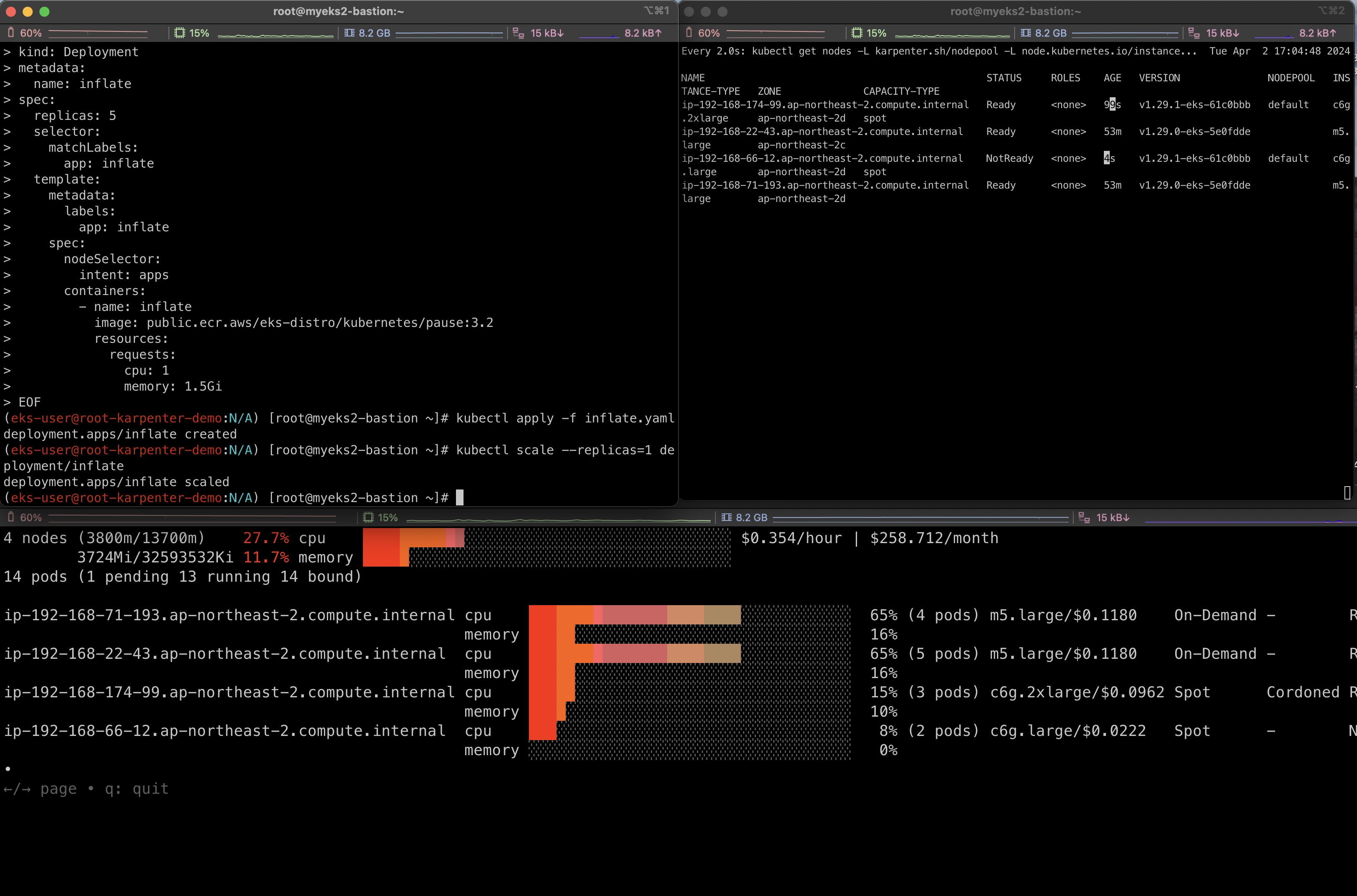Viewport: 1357px width, 896px height.
Task: Click memory icon in bottom pane status bar
Action: pos(726,517)
